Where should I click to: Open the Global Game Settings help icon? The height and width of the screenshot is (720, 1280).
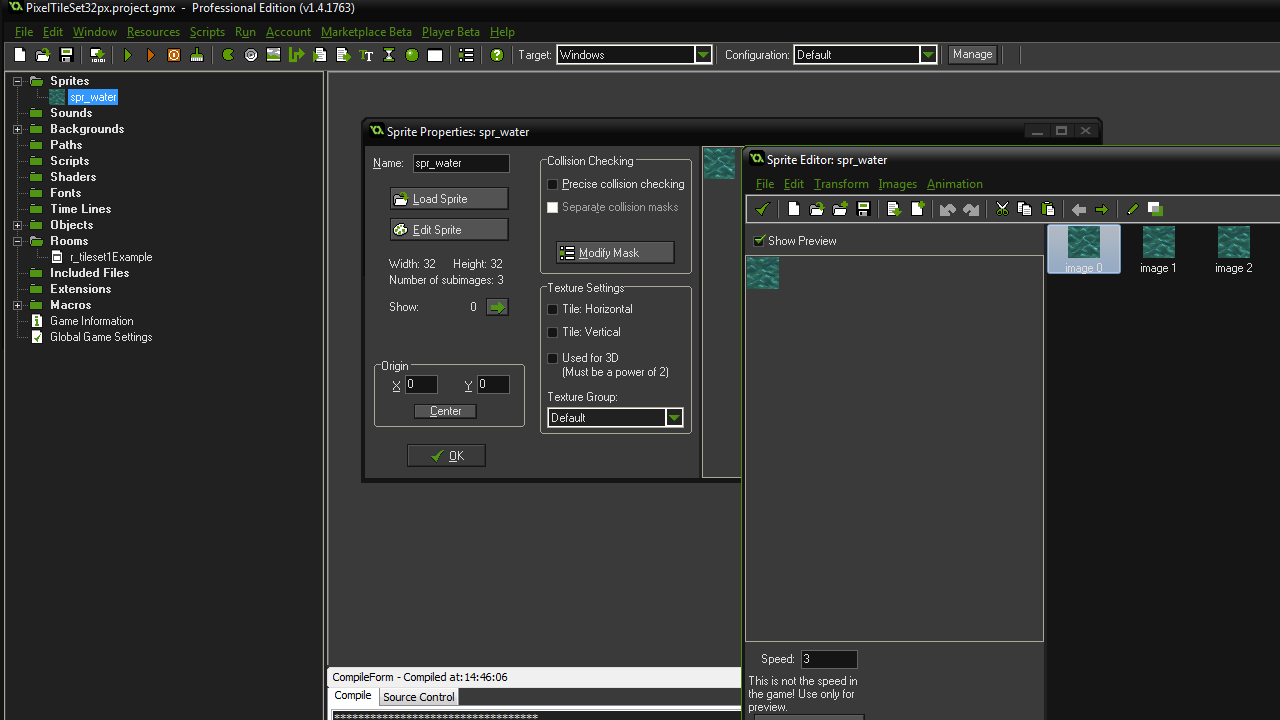(497, 55)
